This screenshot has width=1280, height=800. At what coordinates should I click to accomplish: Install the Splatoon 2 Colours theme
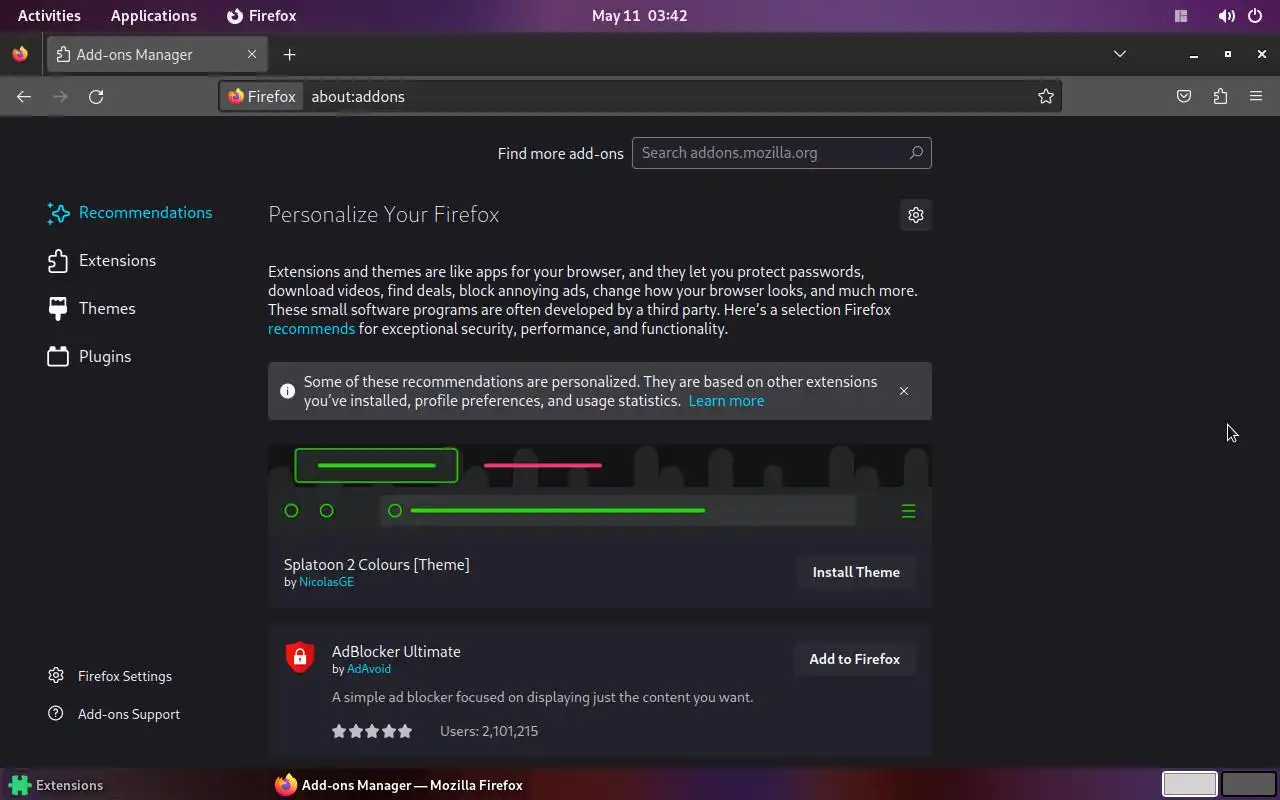pos(856,572)
